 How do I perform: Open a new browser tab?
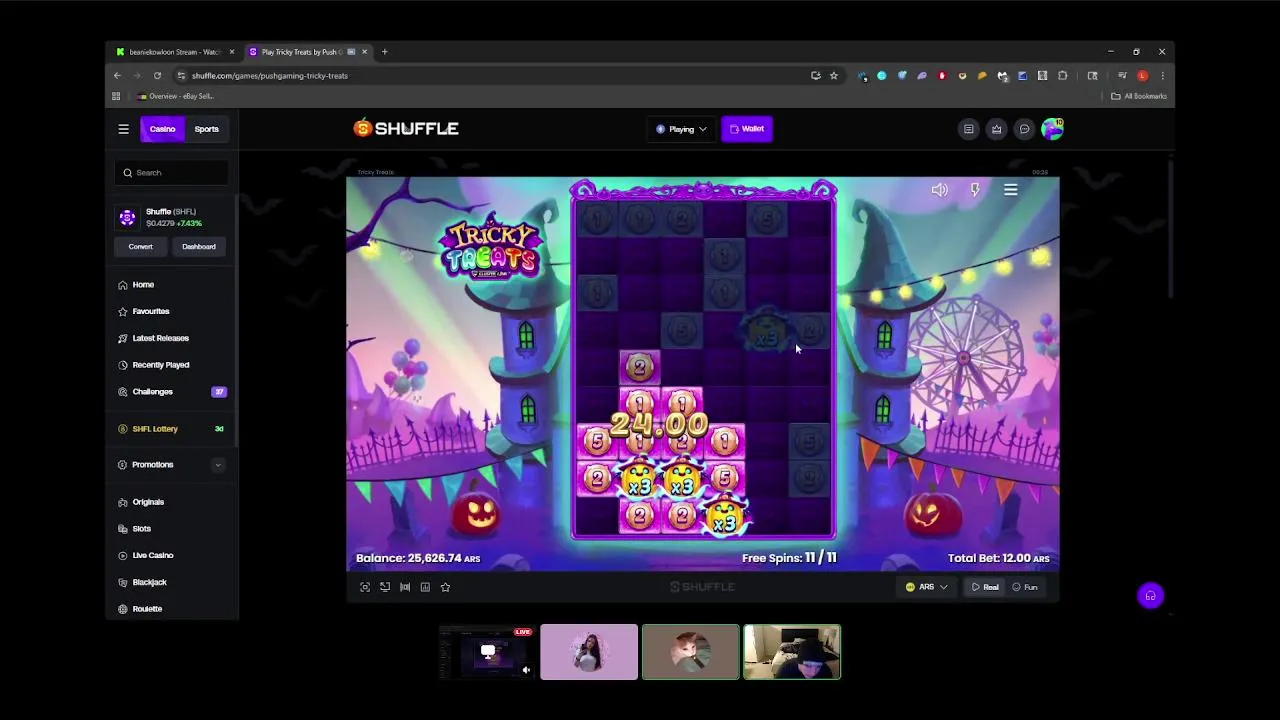[384, 52]
